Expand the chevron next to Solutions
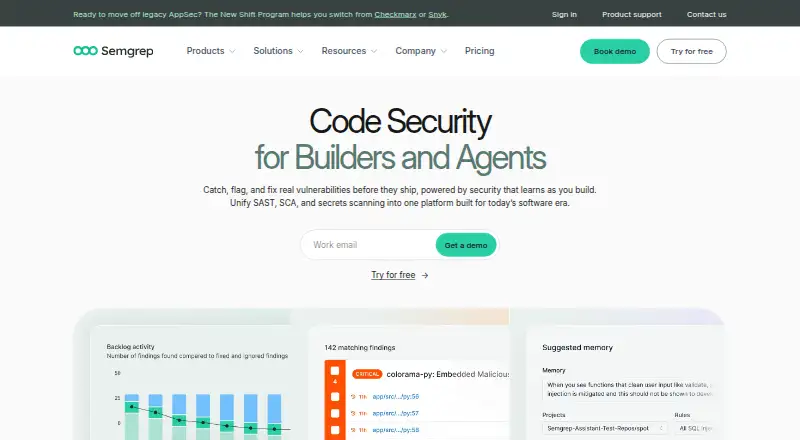Image resolution: width=800 pixels, height=440 pixels. [x=300, y=52]
